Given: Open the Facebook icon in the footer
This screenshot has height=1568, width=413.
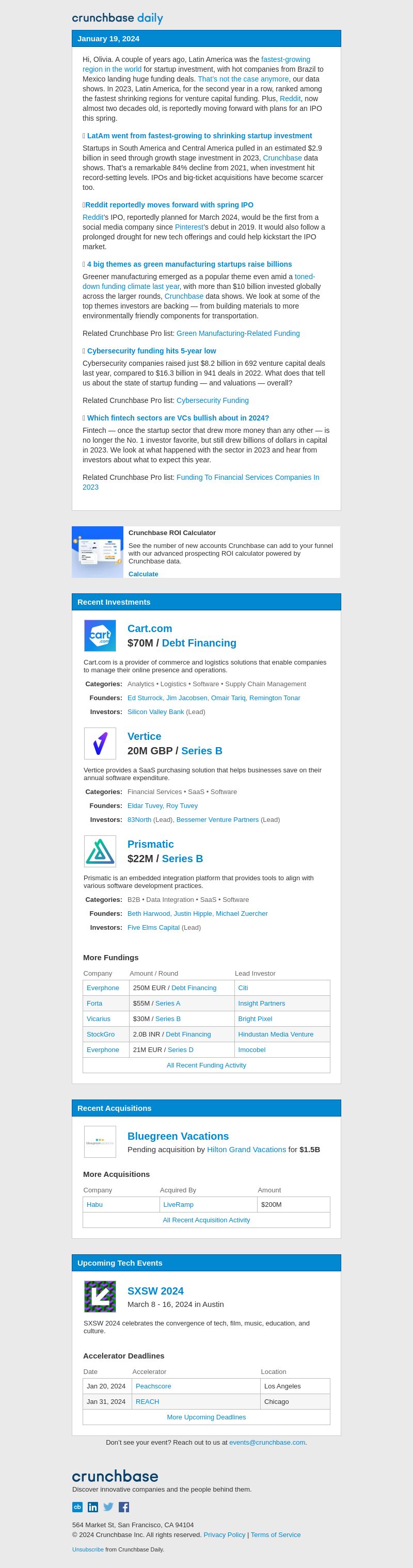Looking at the screenshot, I should [124, 1507].
